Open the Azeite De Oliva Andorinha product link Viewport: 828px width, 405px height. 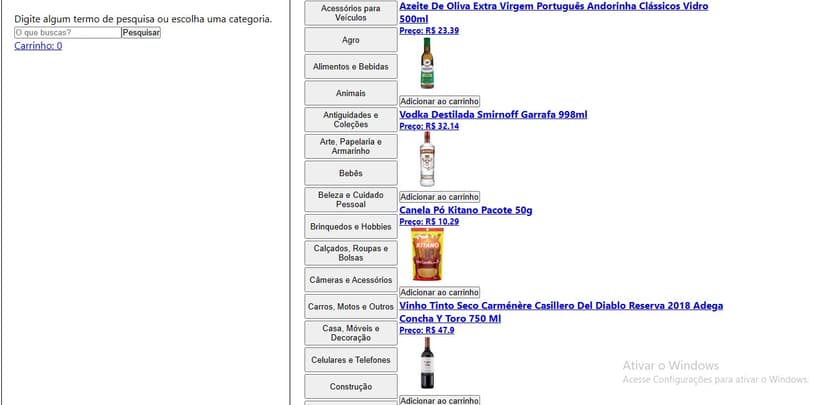click(x=553, y=13)
